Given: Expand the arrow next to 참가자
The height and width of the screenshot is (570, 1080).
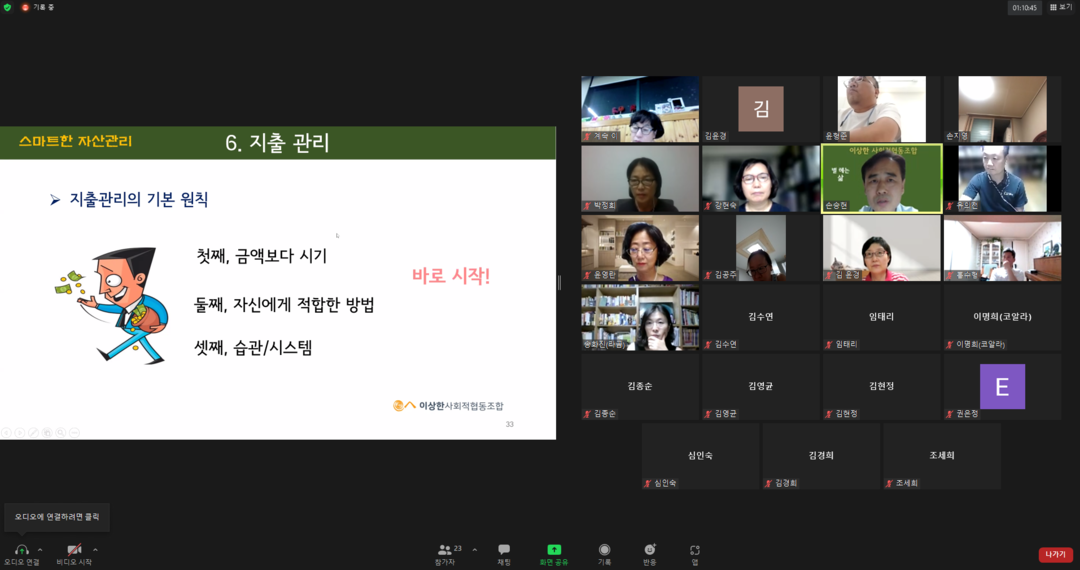Looking at the screenshot, I should pyautogui.click(x=475, y=550).
